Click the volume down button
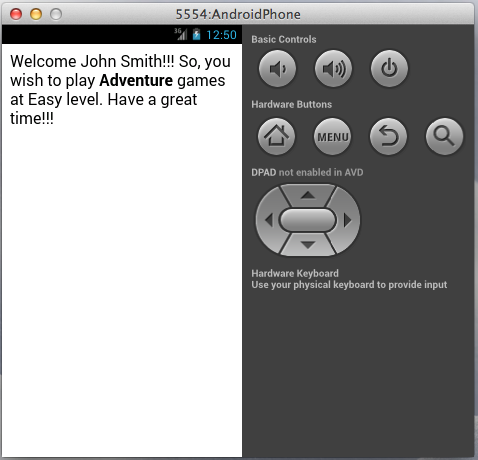The image size is (478, 460). [x=277, y=69]
